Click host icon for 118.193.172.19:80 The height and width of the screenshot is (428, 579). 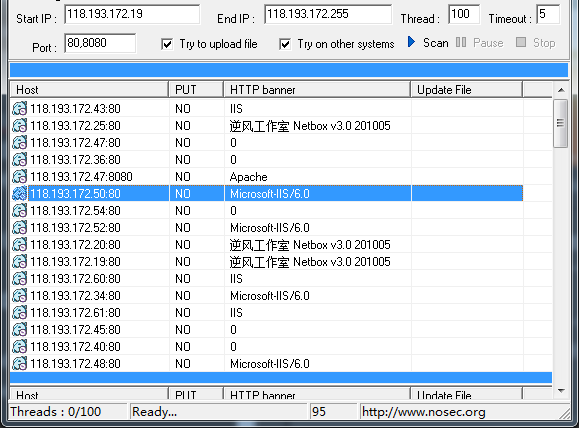click(20, 261)
